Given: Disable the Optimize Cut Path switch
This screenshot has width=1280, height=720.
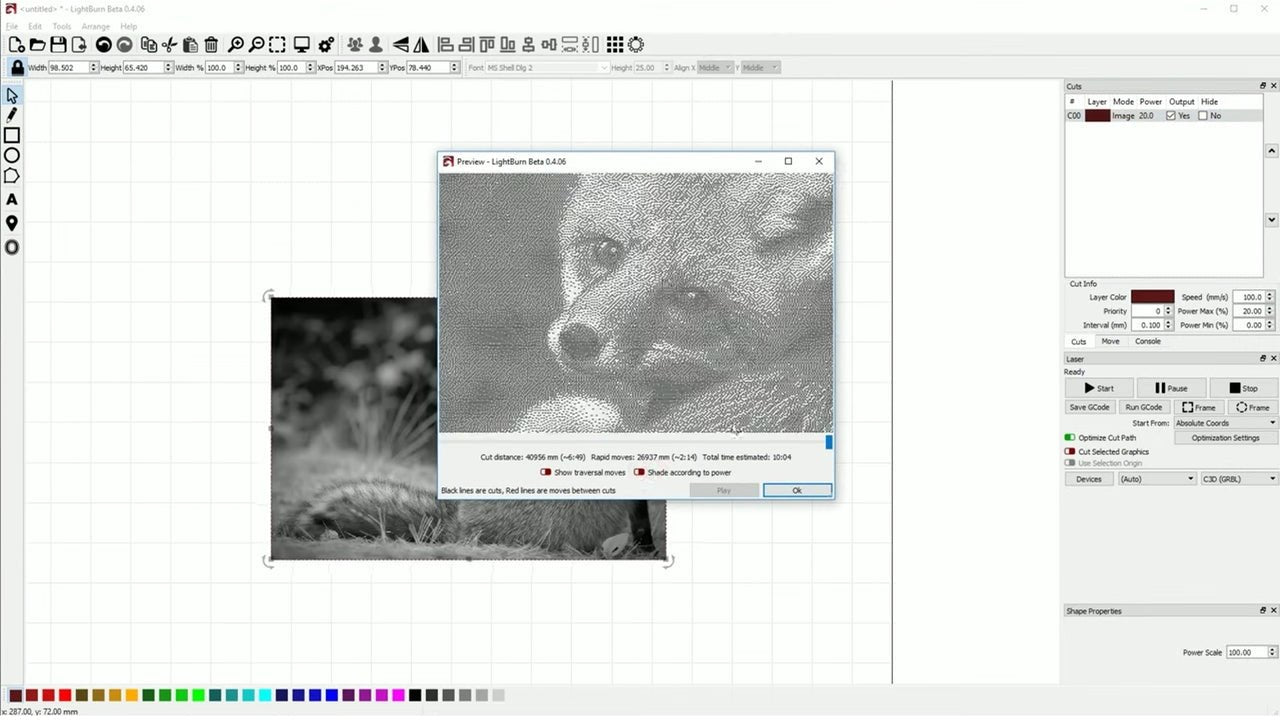Looking at the screenshot, I should point(1070,438).
